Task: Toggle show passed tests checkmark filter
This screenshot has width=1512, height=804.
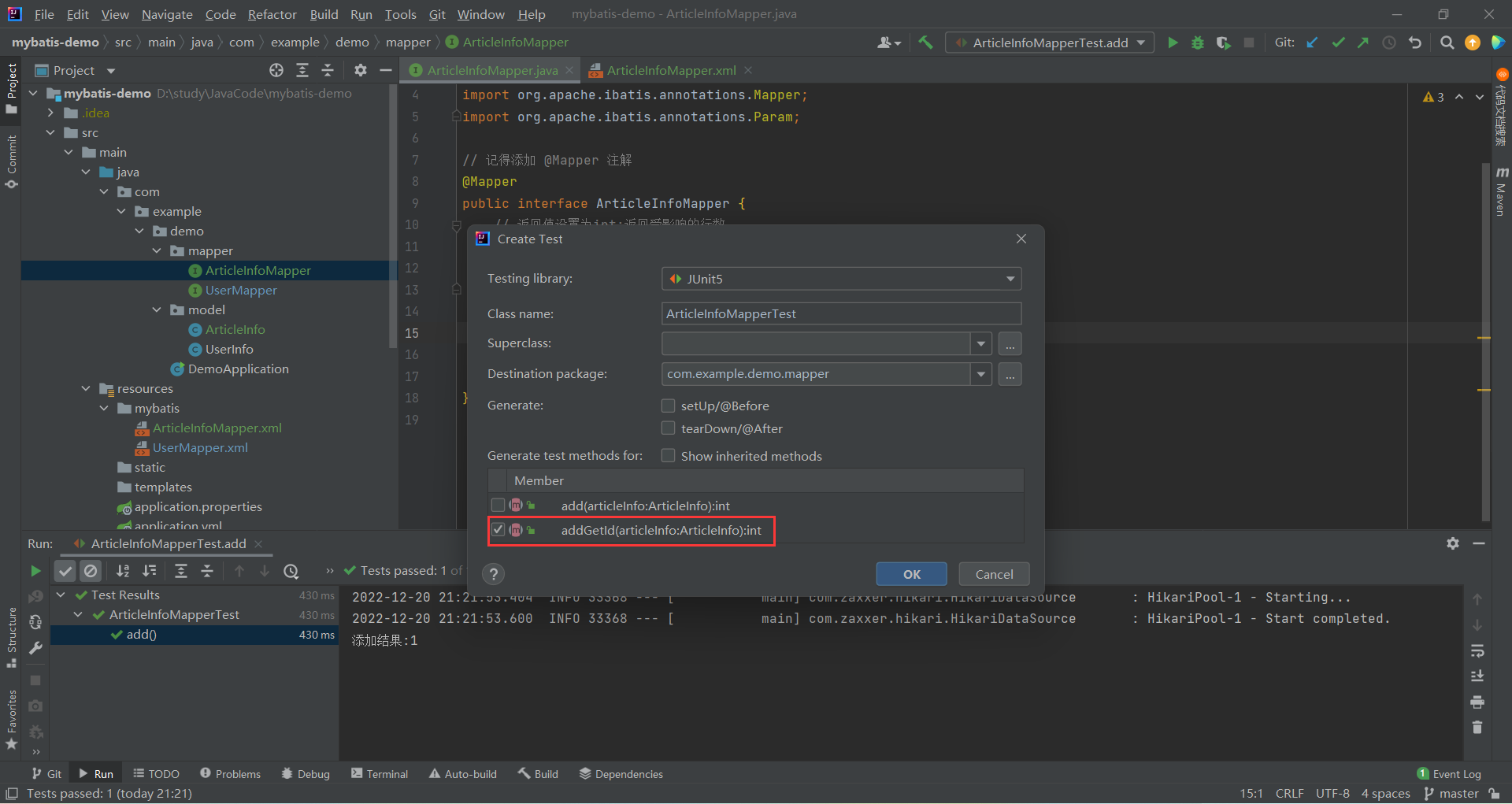Action: [65, 571]
